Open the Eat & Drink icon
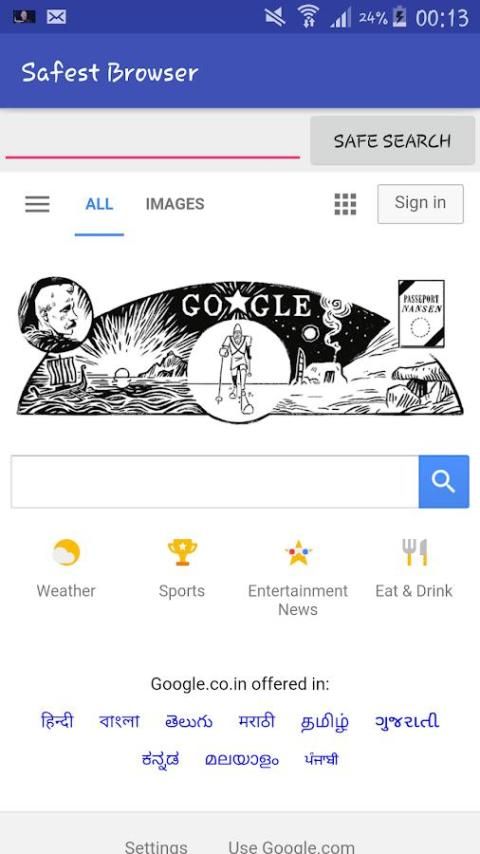This screenshot has width=480, height=854. click(415, 553)
